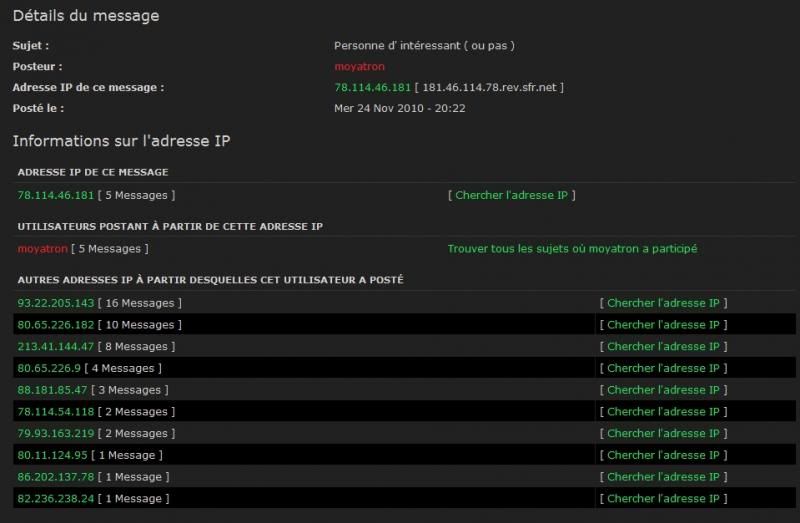Search IP address for 80.65.226.182 row
800x523 pixels.
click(x=663, y=325)
